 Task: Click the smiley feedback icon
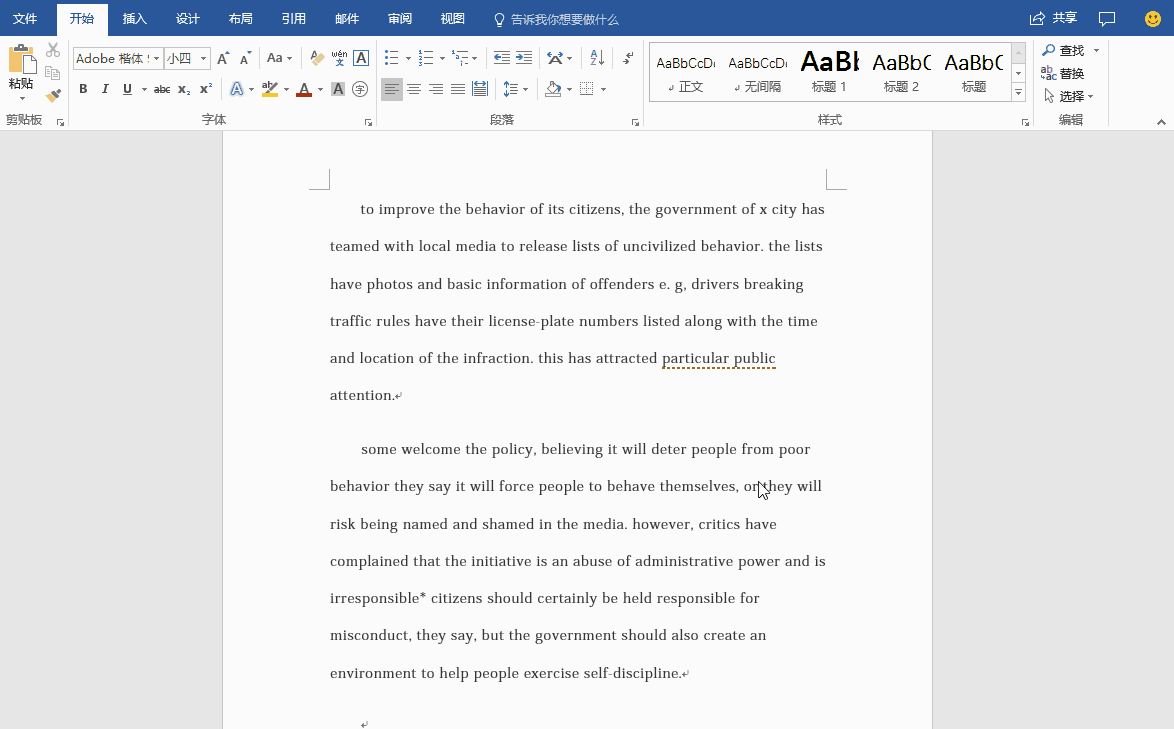click(x=1153, y=19)
